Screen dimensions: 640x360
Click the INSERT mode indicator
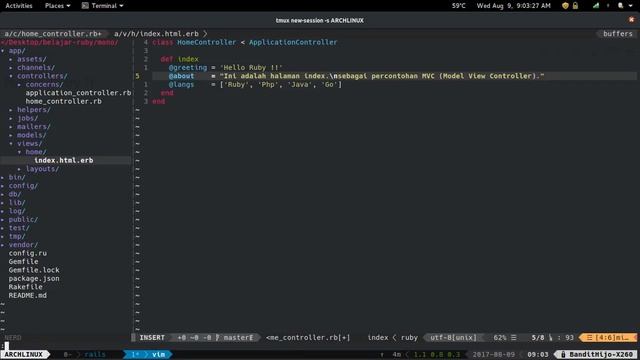[152, 338]
